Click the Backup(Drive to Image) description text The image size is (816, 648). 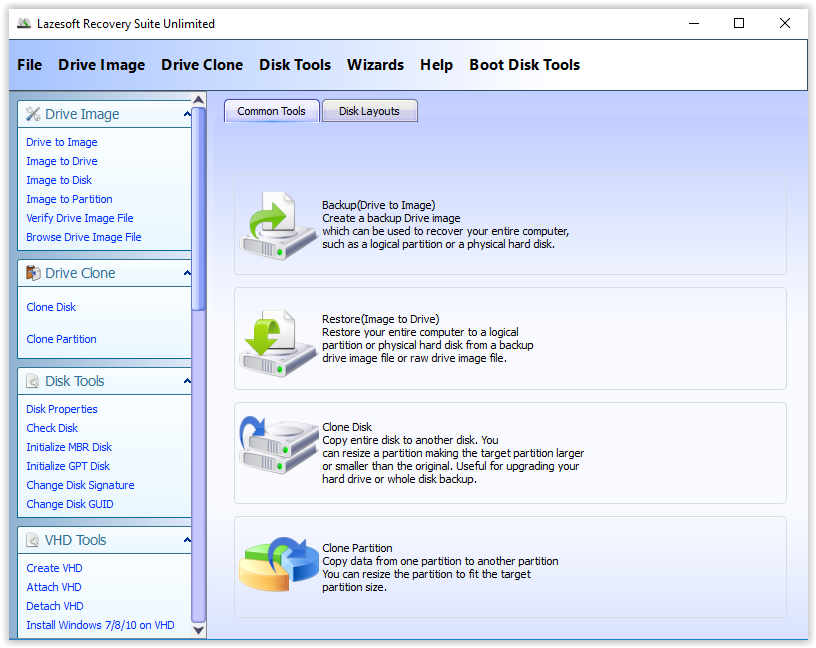point(445,225)
